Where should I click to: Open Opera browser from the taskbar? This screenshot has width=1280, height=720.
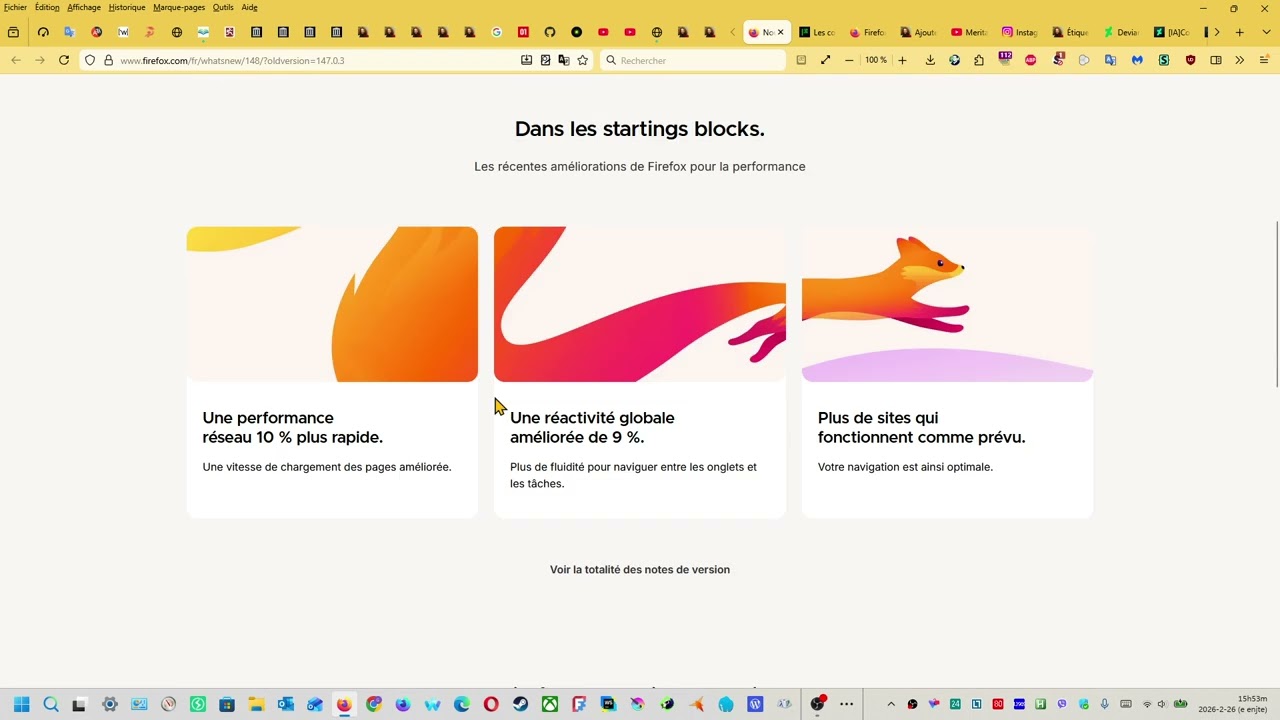click(x=491, y=704)
